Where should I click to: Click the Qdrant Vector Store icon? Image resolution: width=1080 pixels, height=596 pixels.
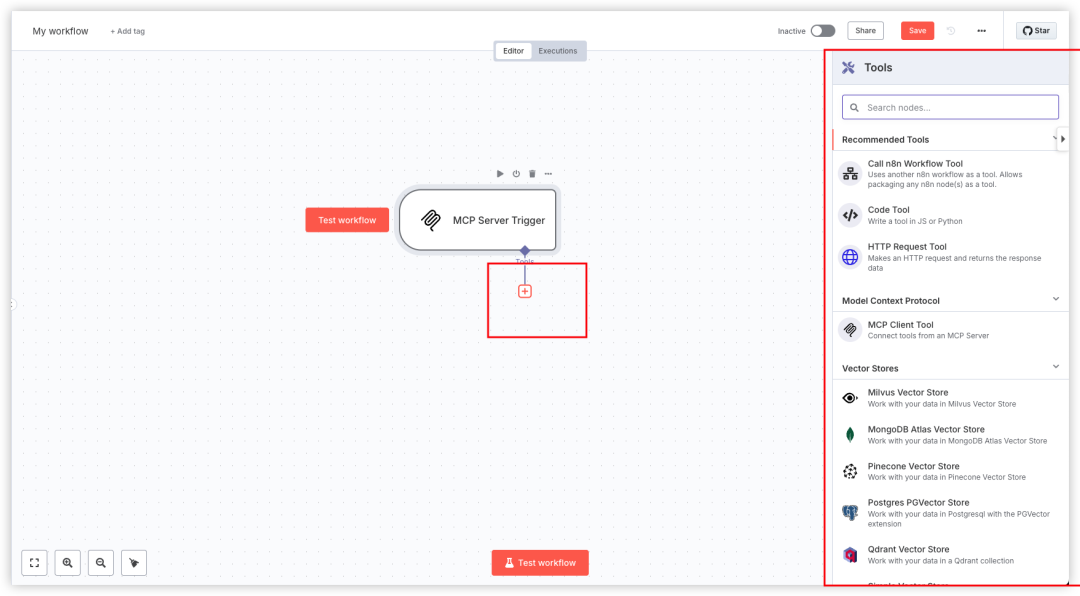coord(851,555)
